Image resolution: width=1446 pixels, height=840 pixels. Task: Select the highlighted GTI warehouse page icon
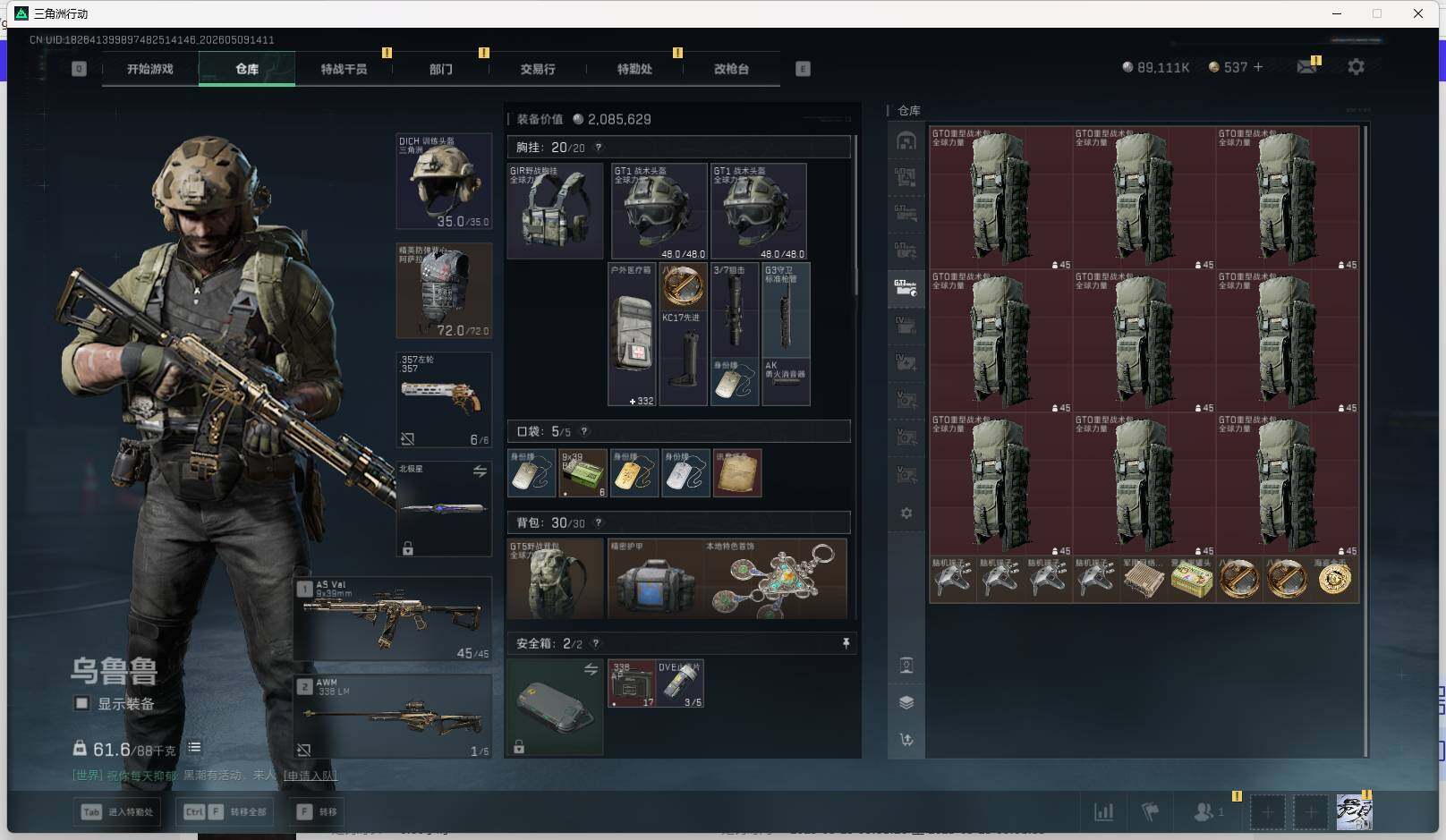pyautogui.click(x=906, y=287)
